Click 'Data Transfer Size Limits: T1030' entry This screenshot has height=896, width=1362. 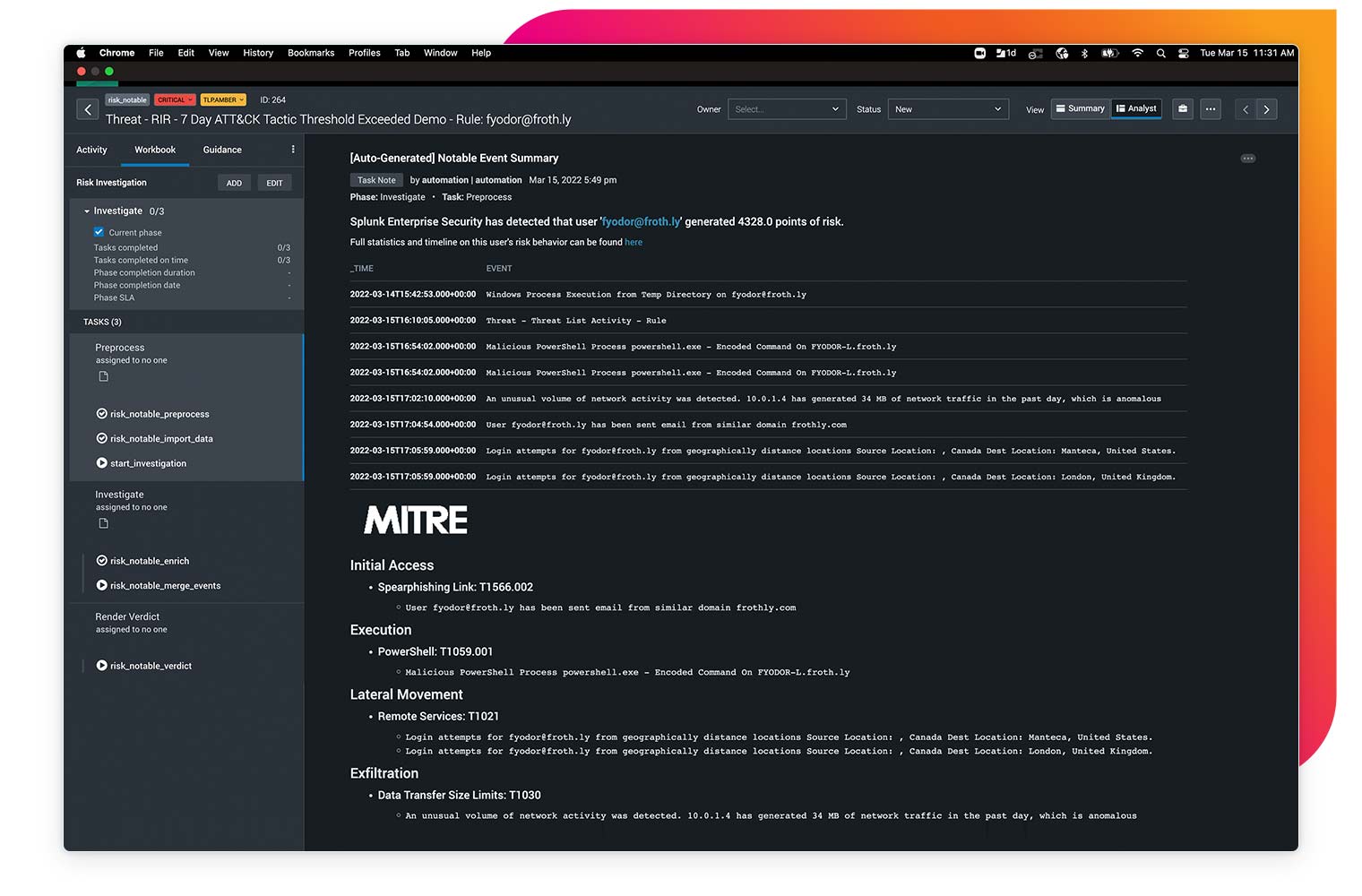[x=459, y=795]
